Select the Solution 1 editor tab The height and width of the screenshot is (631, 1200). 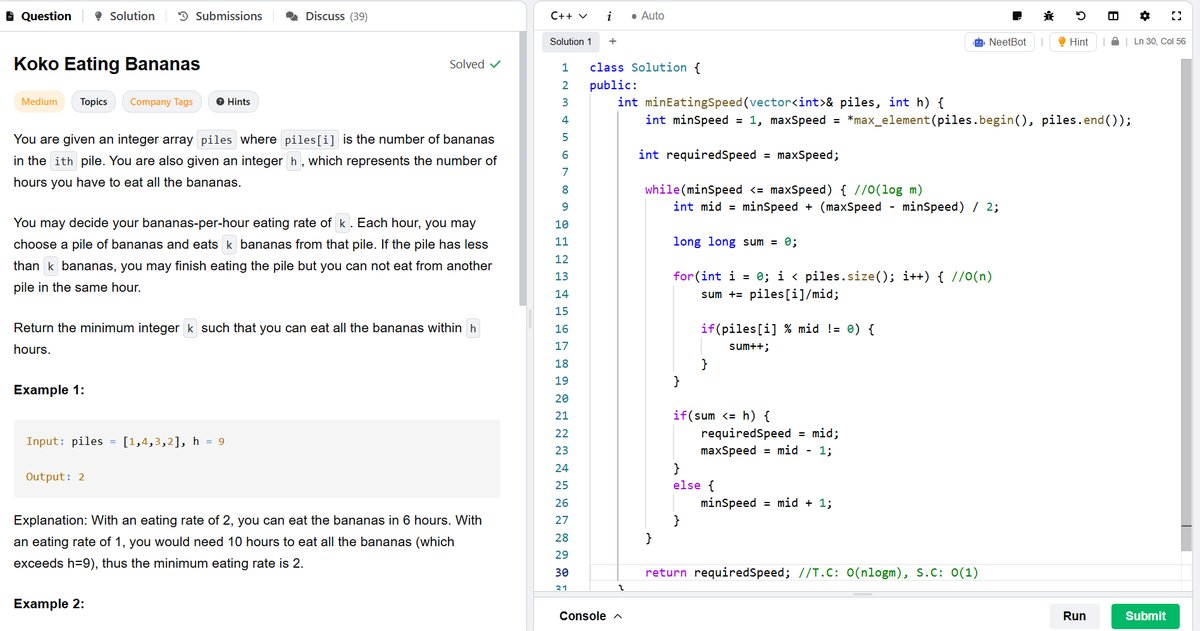570,41
